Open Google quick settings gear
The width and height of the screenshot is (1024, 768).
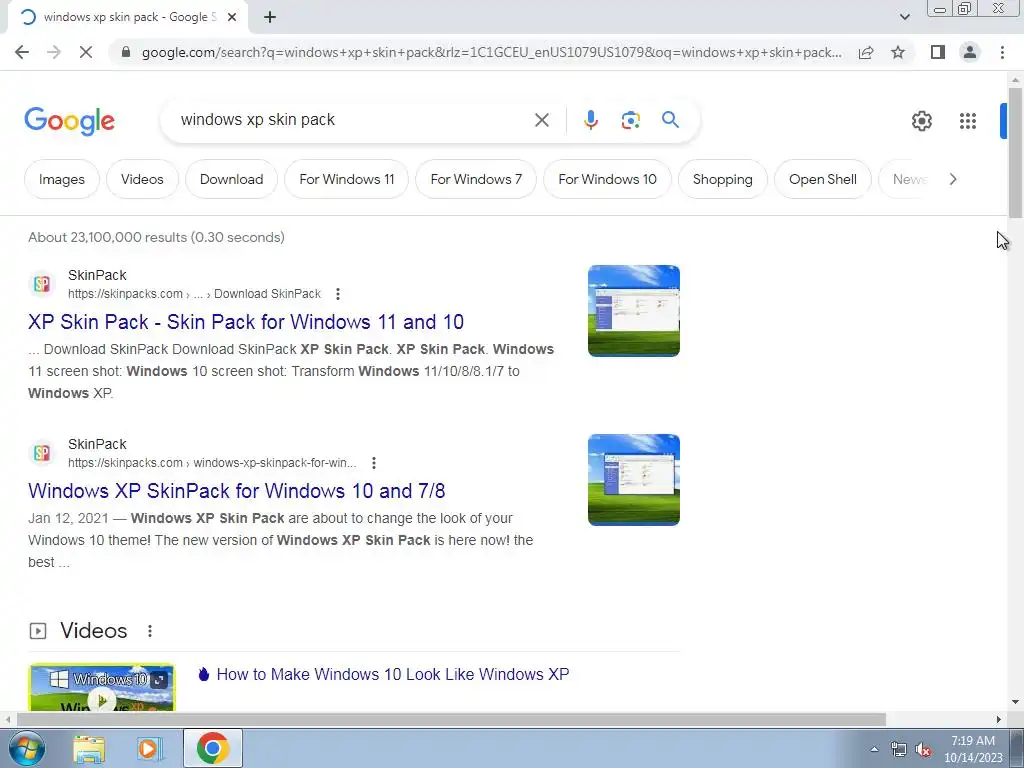coord(921,121)
